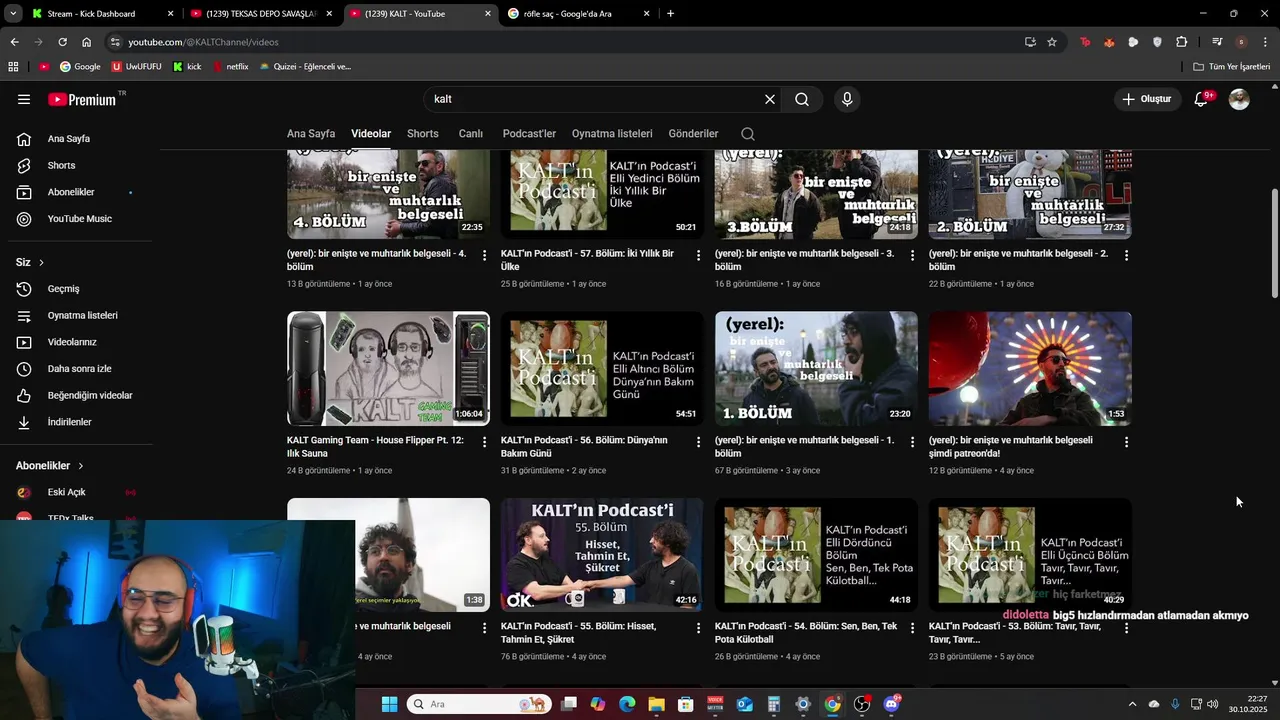Open new browser tab

pyautogui.click(x=670, y=14)
